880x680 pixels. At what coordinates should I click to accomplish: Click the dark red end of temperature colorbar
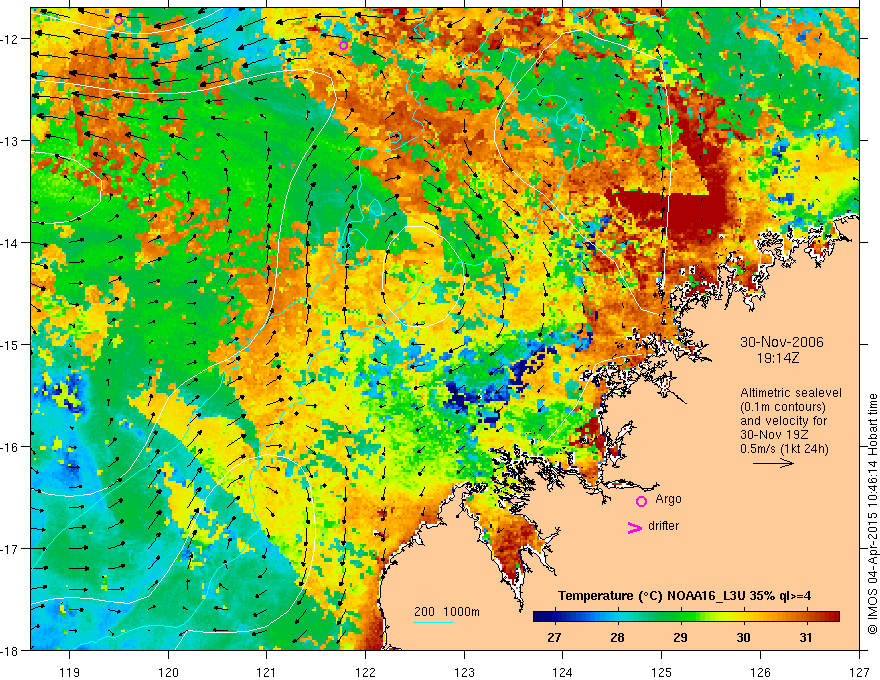(832, 617)
